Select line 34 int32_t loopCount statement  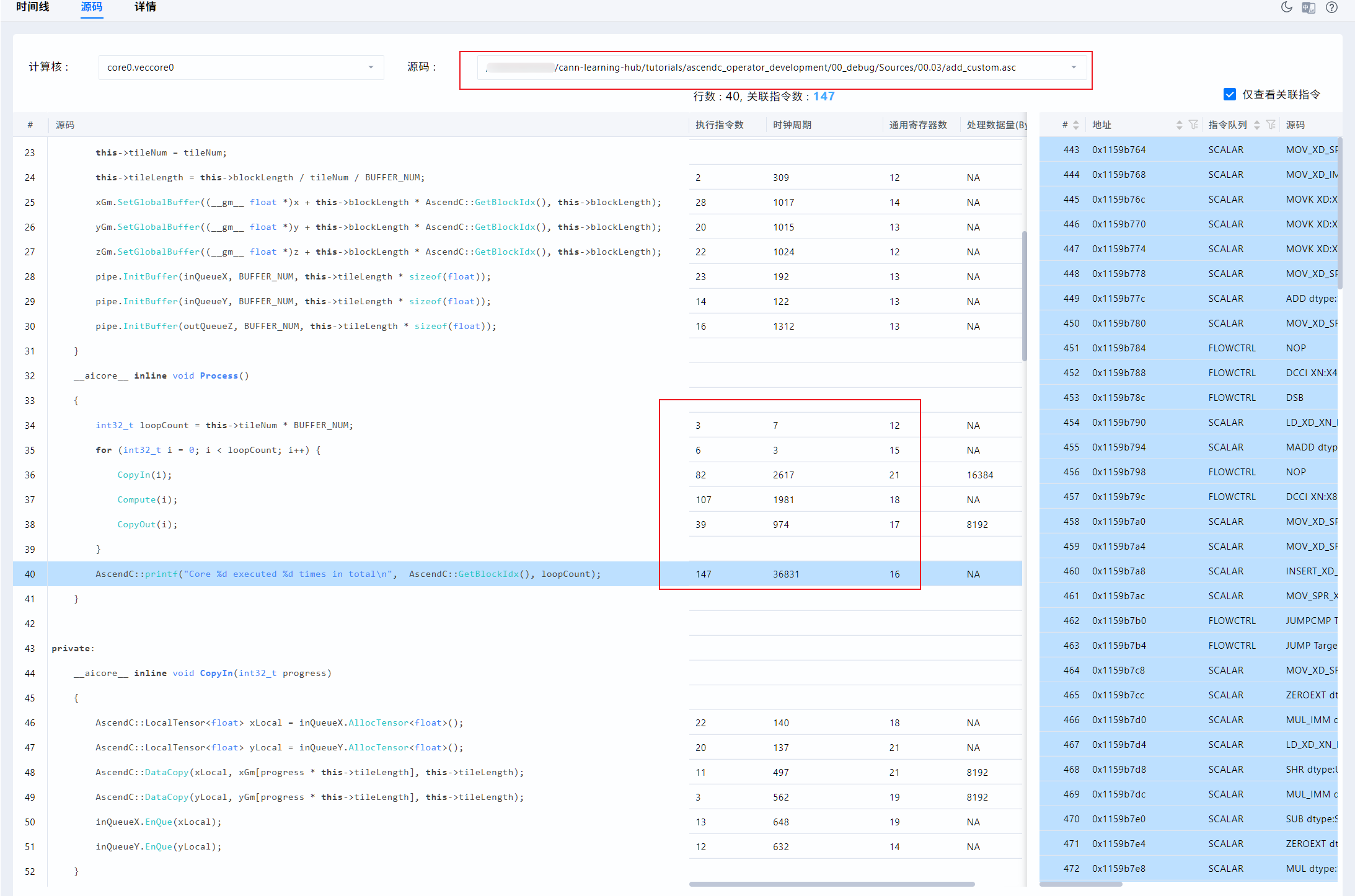518,425
